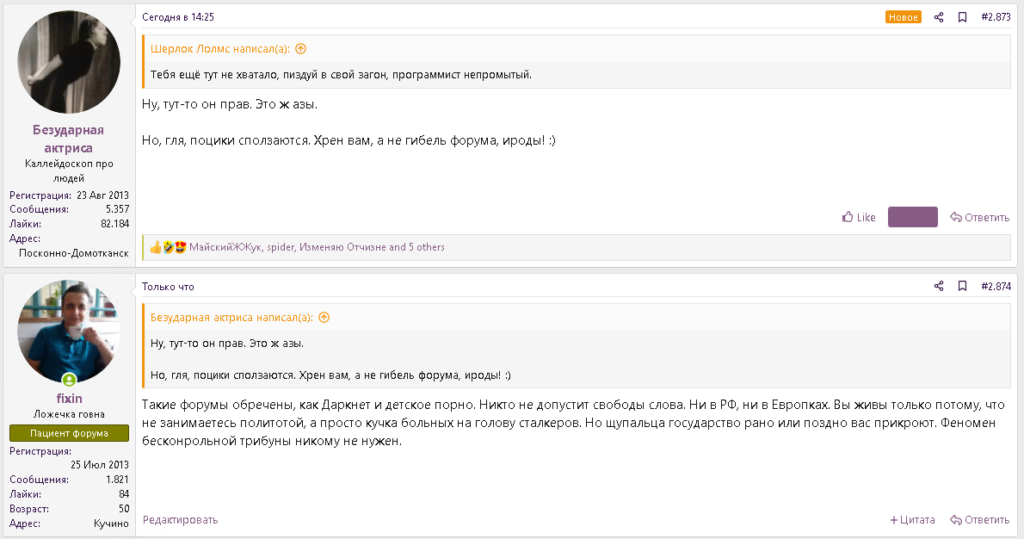The width and height of the screenshot is (1024, 539).
Task: Like the post by Безударная актриса
Action: pyautogui.click(x=859, y=218)
